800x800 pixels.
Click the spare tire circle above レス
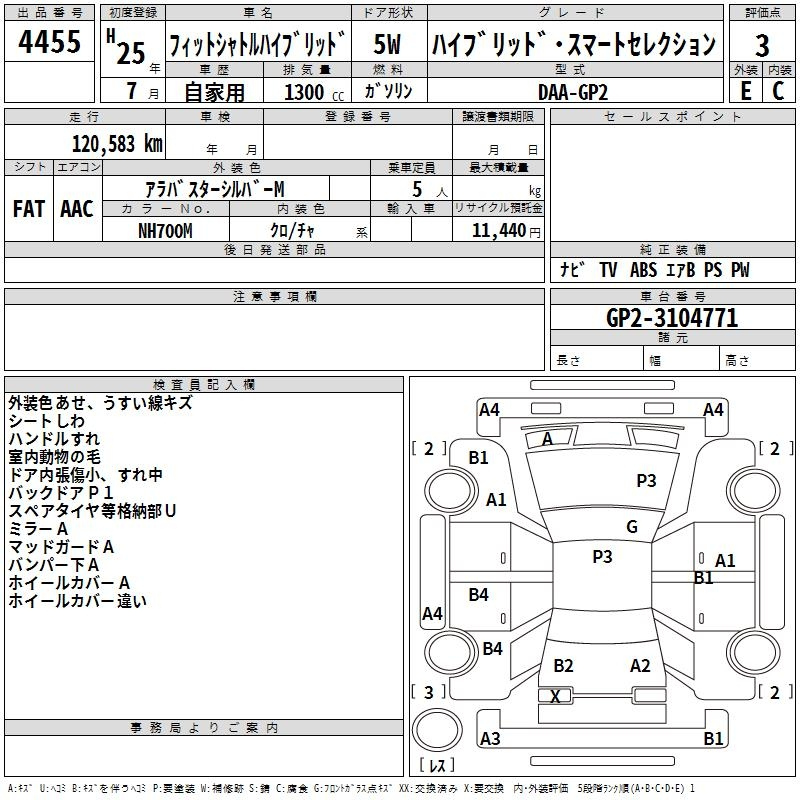point(437,730)
